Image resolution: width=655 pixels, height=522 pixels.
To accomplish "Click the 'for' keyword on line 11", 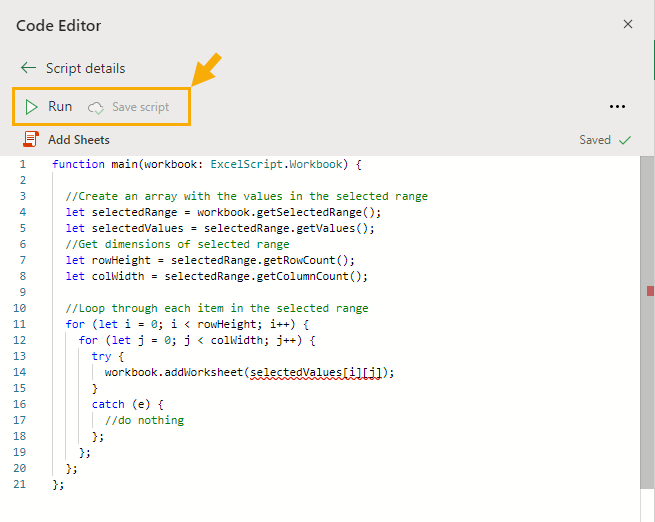I will (75, 324).
